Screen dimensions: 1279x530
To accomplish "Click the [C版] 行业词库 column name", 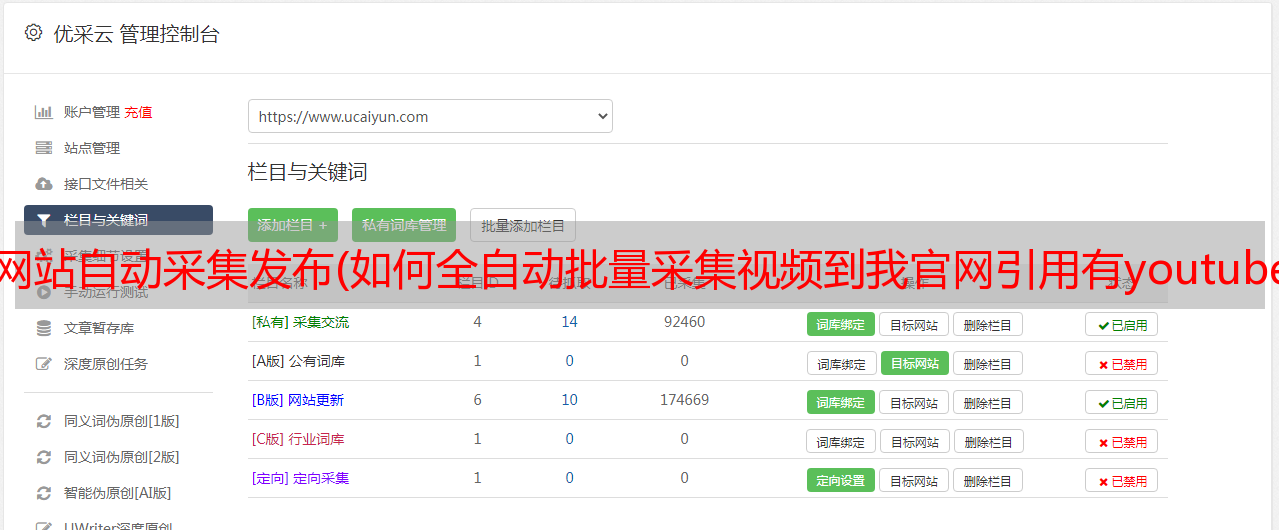I will coord(298,439).
